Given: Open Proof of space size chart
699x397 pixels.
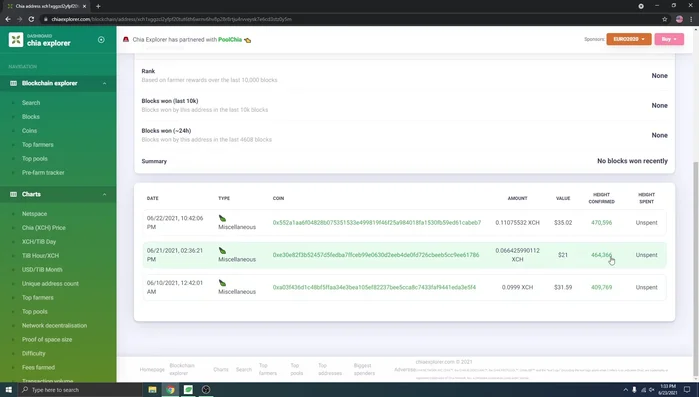Looking at the screenshot, I should [x=47, y=340].
